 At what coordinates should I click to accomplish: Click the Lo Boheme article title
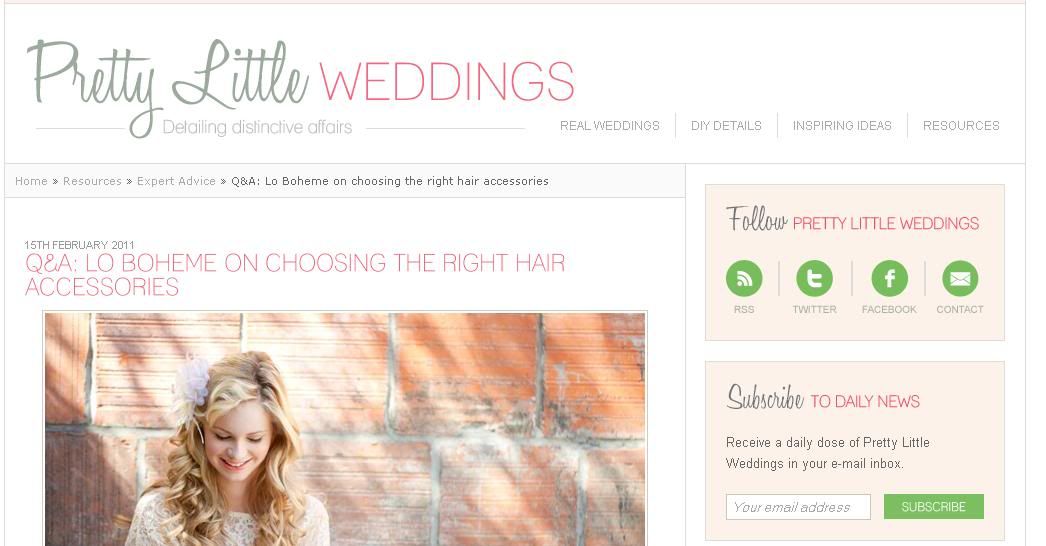295,274
